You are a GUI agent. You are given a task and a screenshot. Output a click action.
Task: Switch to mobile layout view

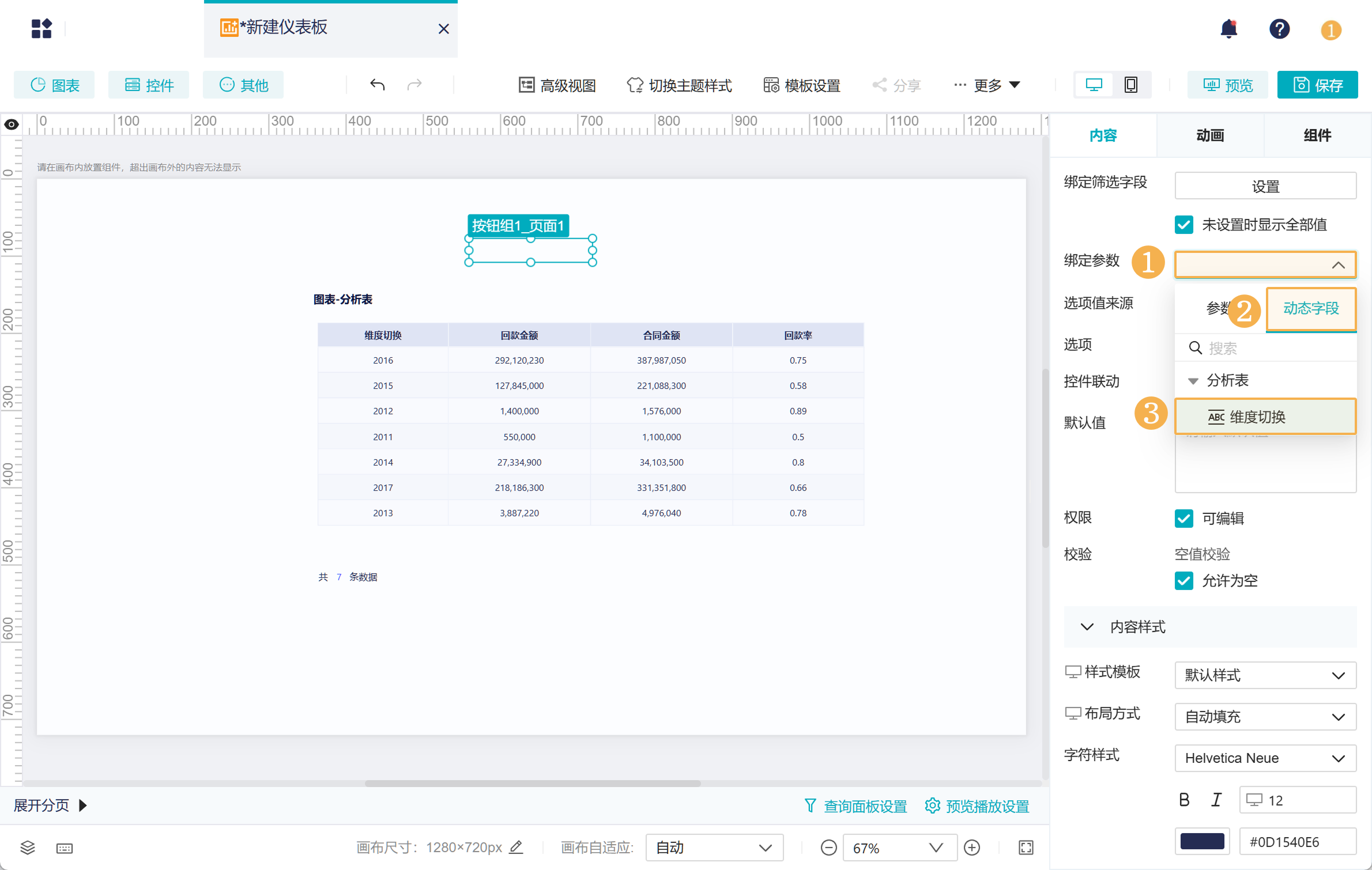pyautogui.click(x=1131, y=85)
